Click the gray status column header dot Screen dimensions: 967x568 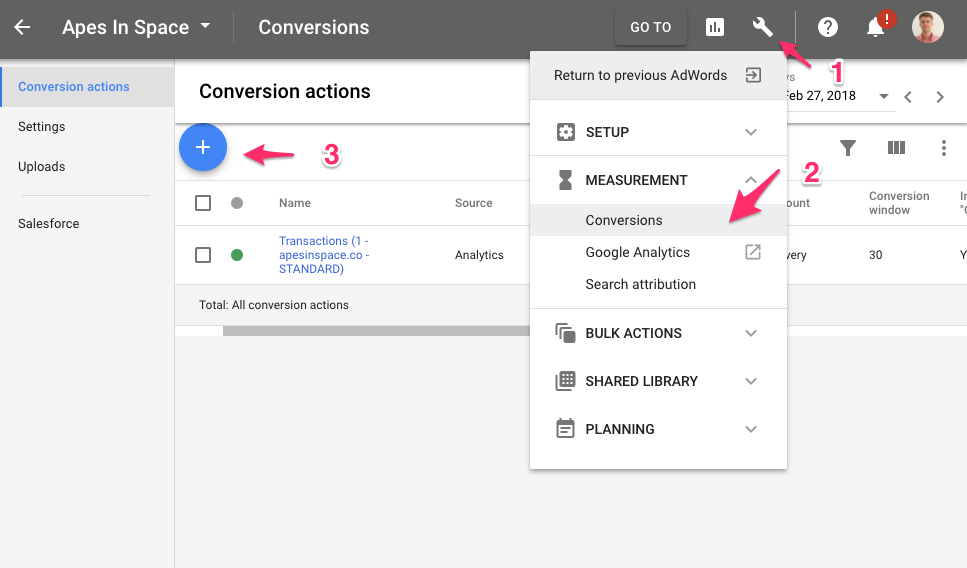[x=237, y=203]
